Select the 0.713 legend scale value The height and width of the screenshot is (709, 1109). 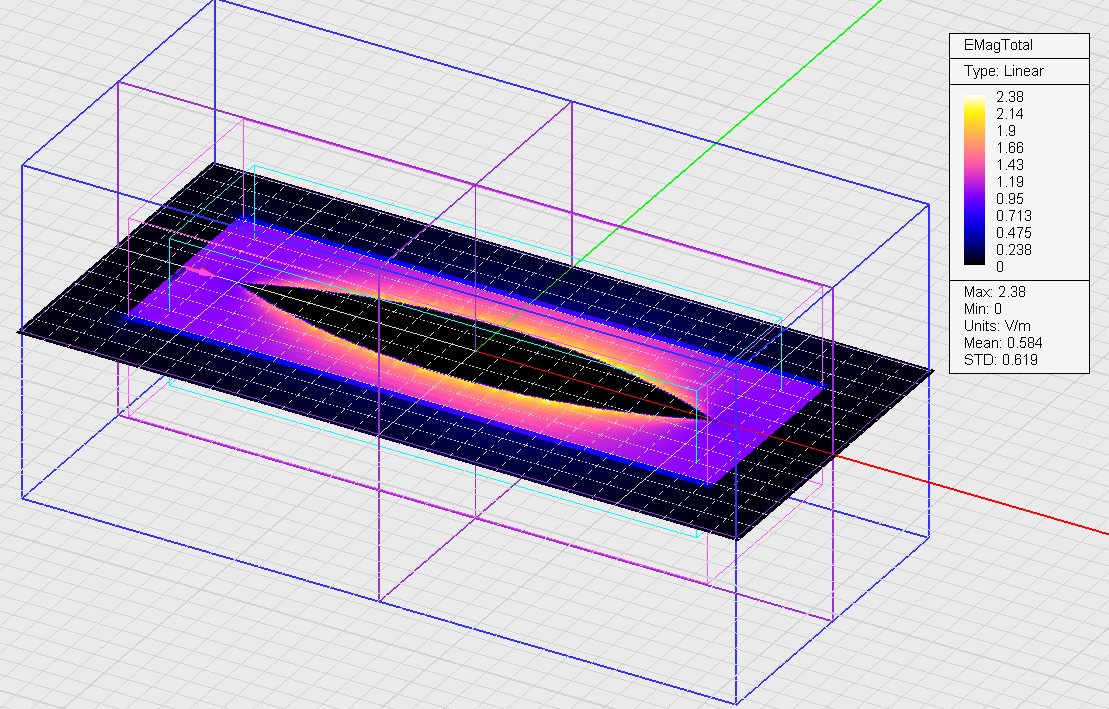click(x=1013, y=216)
